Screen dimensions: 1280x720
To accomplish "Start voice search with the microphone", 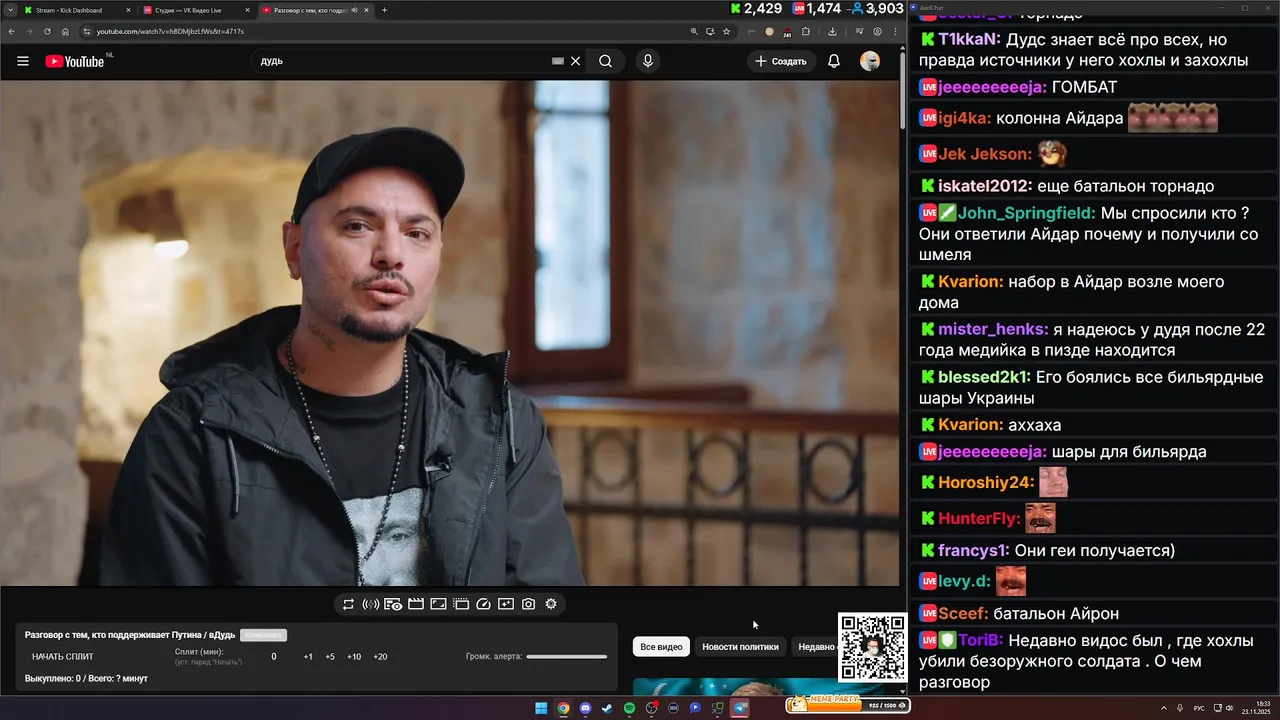I will tap(648, 61).
